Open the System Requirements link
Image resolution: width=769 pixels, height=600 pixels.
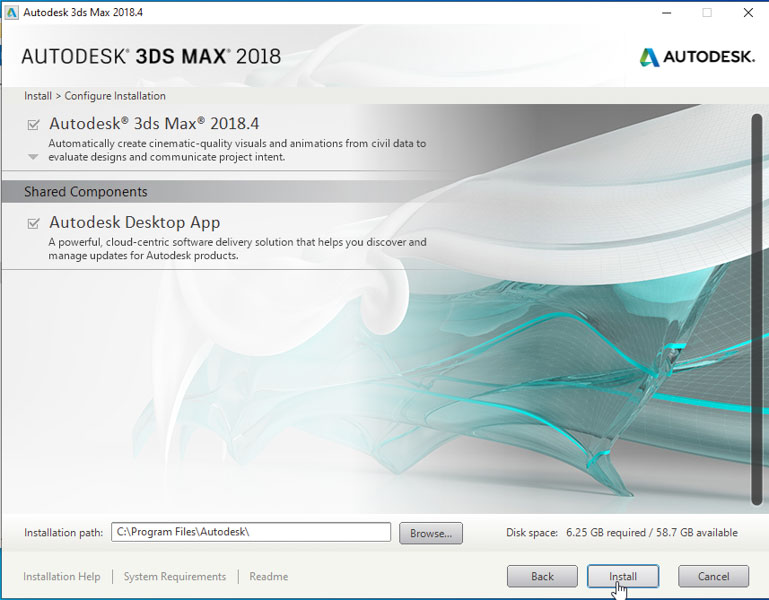coord(175,576)
